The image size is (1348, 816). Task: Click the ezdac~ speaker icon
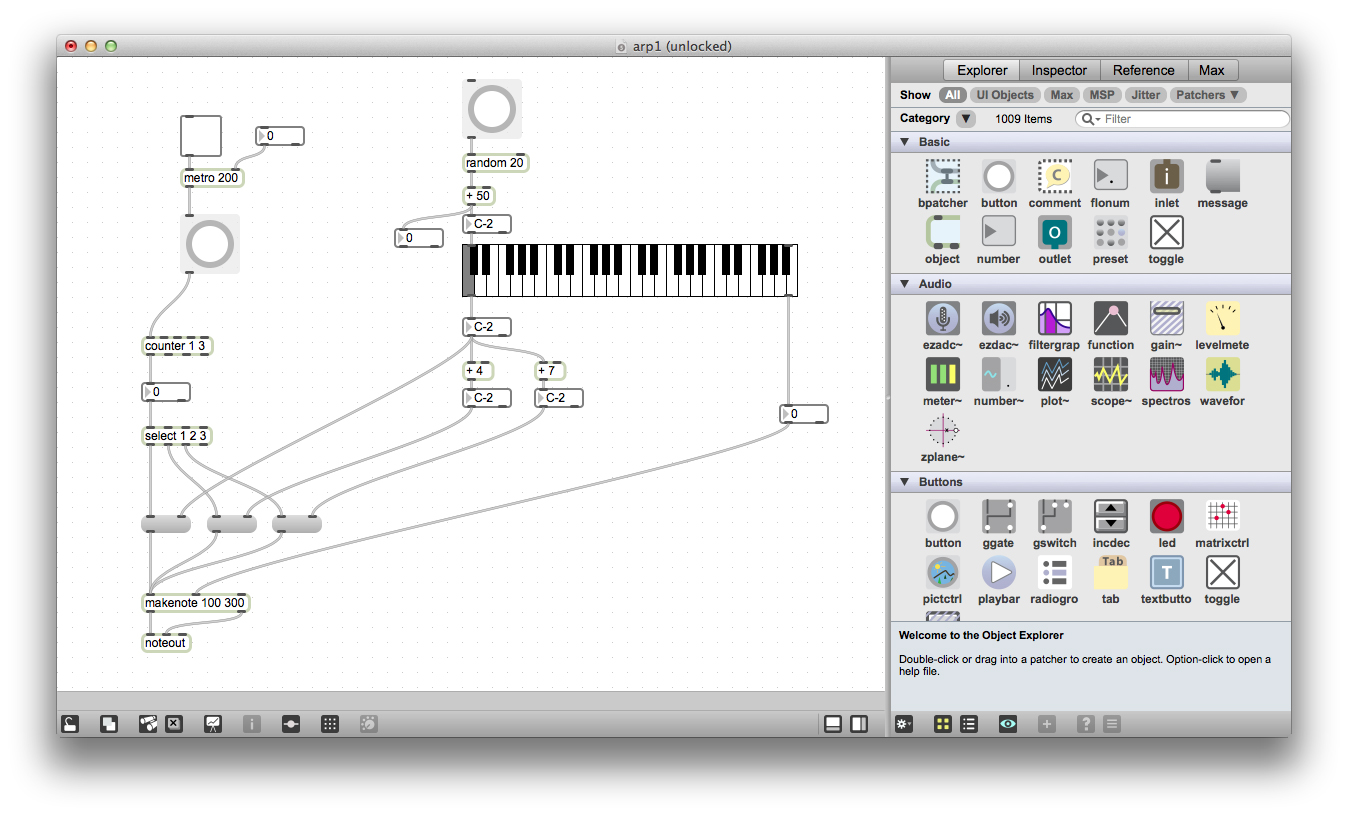coord(998,319)
